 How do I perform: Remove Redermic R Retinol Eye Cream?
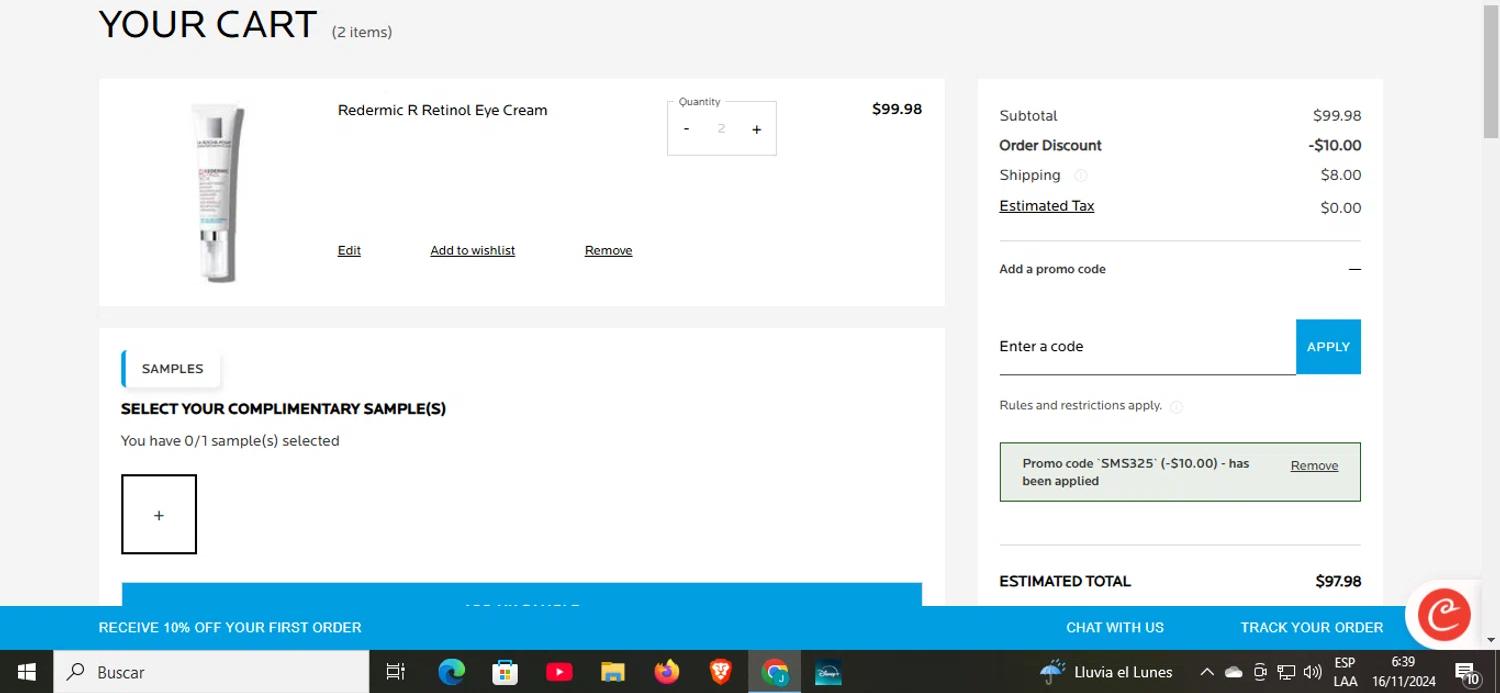[608, 251]
